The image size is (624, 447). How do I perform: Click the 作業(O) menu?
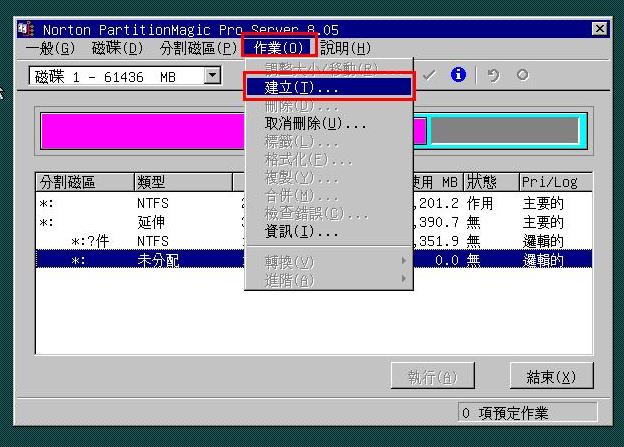click(279, 48)
